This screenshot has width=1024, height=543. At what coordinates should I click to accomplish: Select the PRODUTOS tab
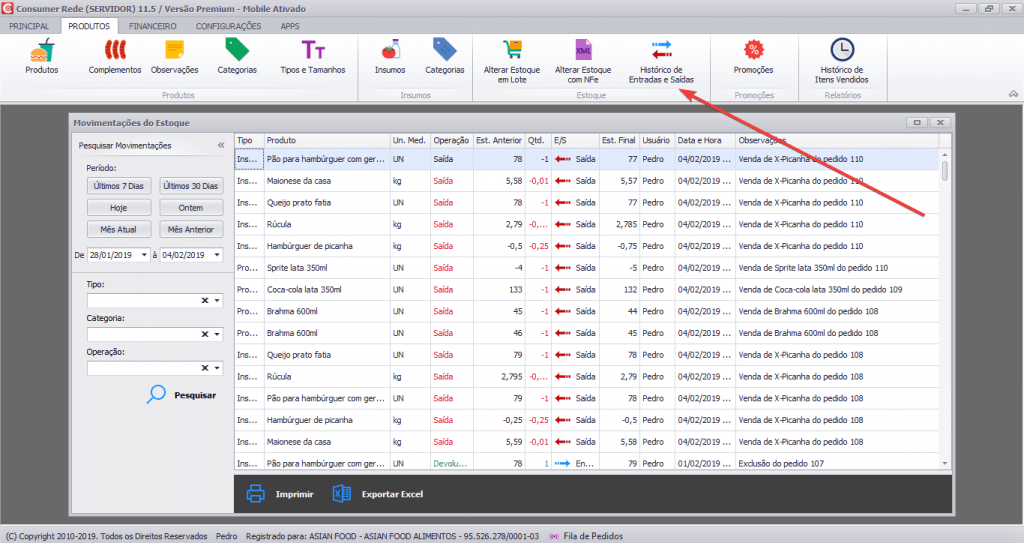[x=89, y=26]
